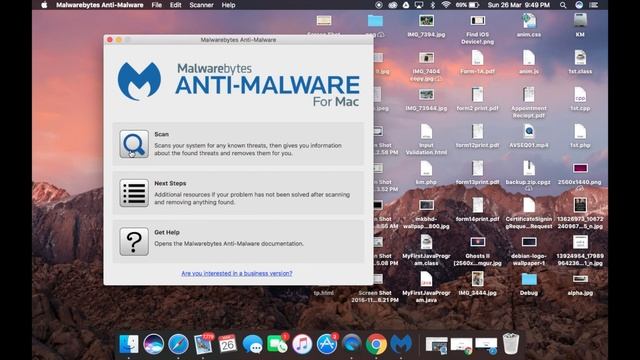Select the Debug folder on the desktop

(x=529, y=279)
